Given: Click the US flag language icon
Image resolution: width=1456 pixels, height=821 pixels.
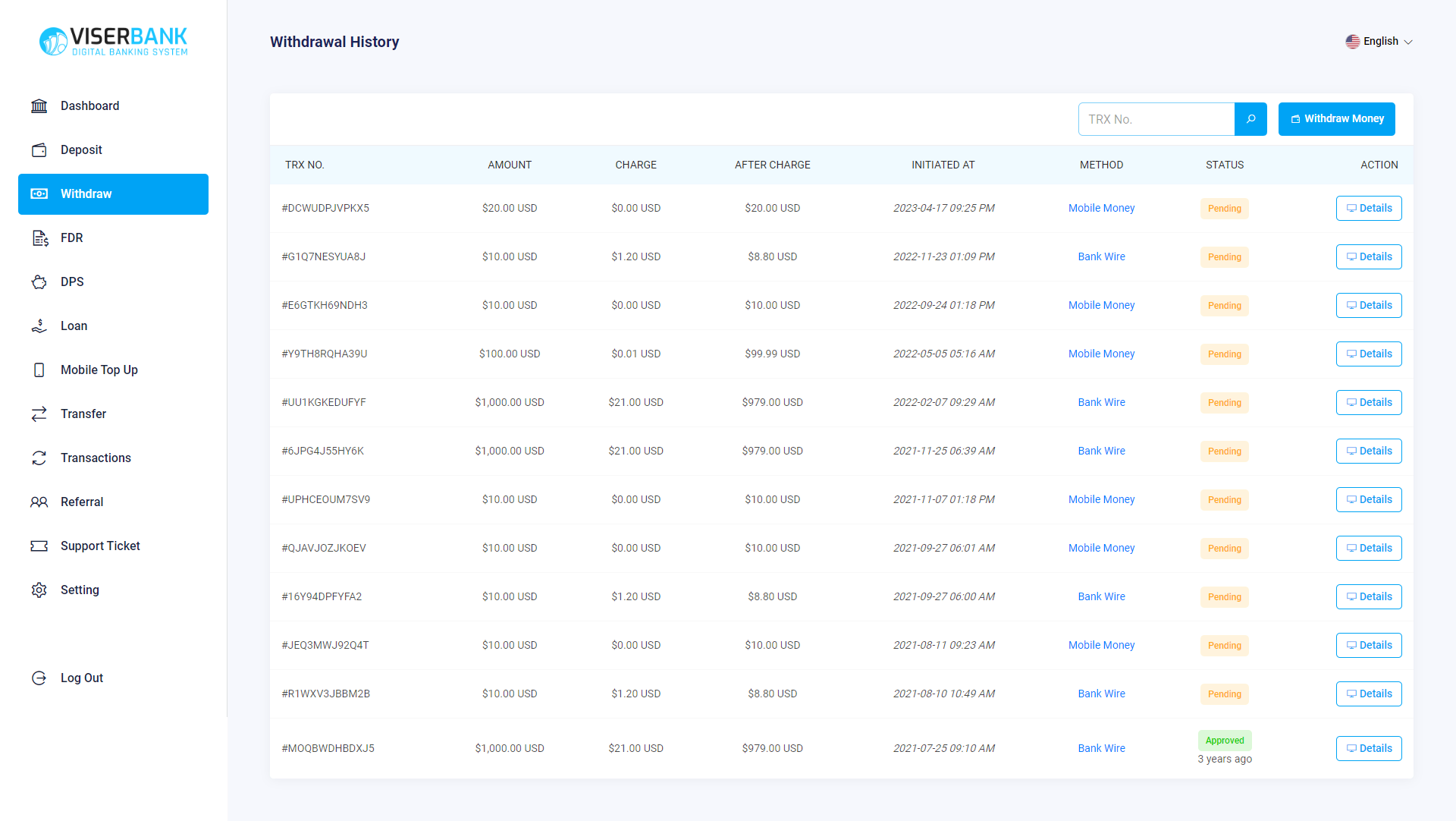Looking at the screenshot, I should click(x=1352, y=42).
